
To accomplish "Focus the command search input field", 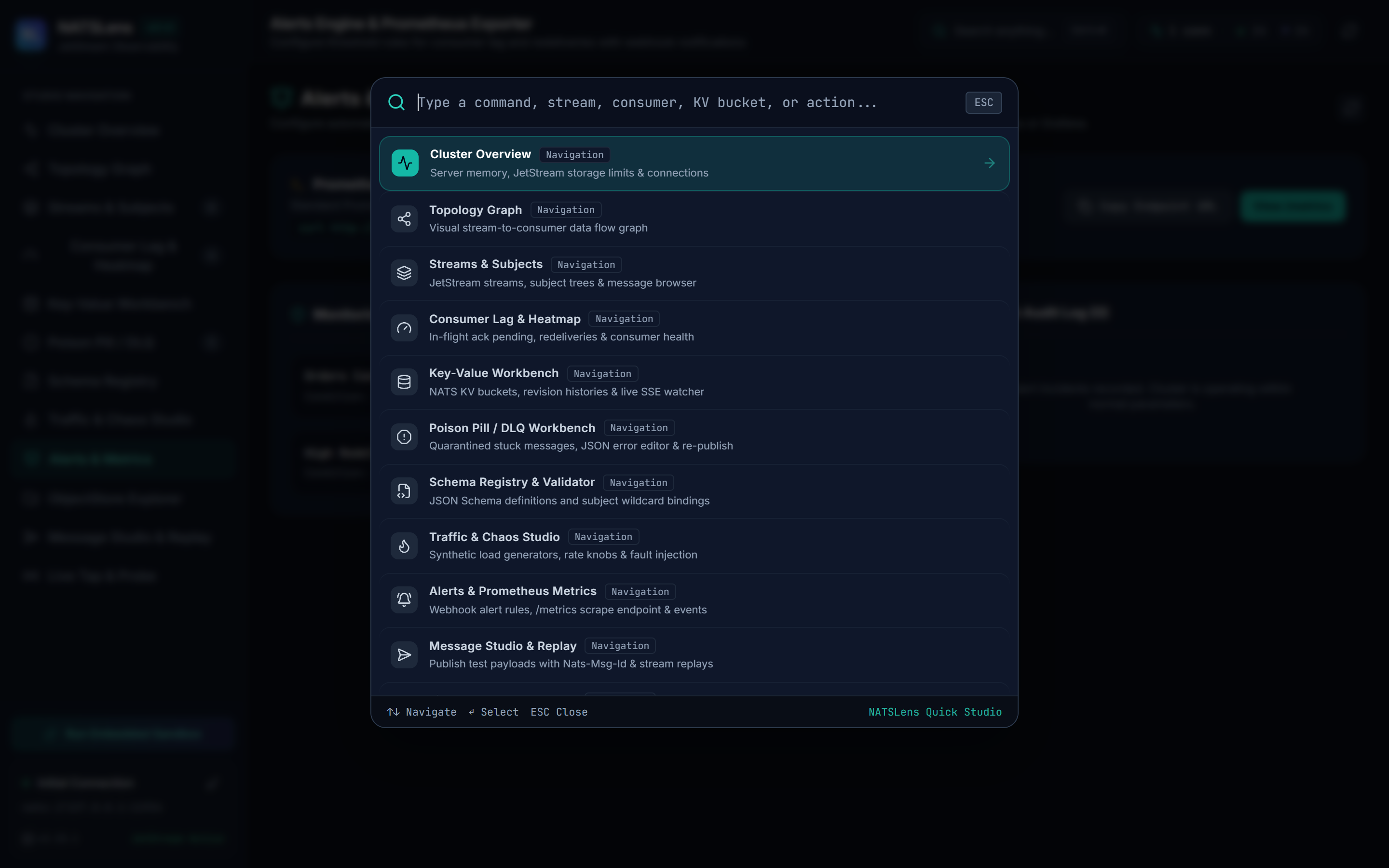I will point(686,102).
